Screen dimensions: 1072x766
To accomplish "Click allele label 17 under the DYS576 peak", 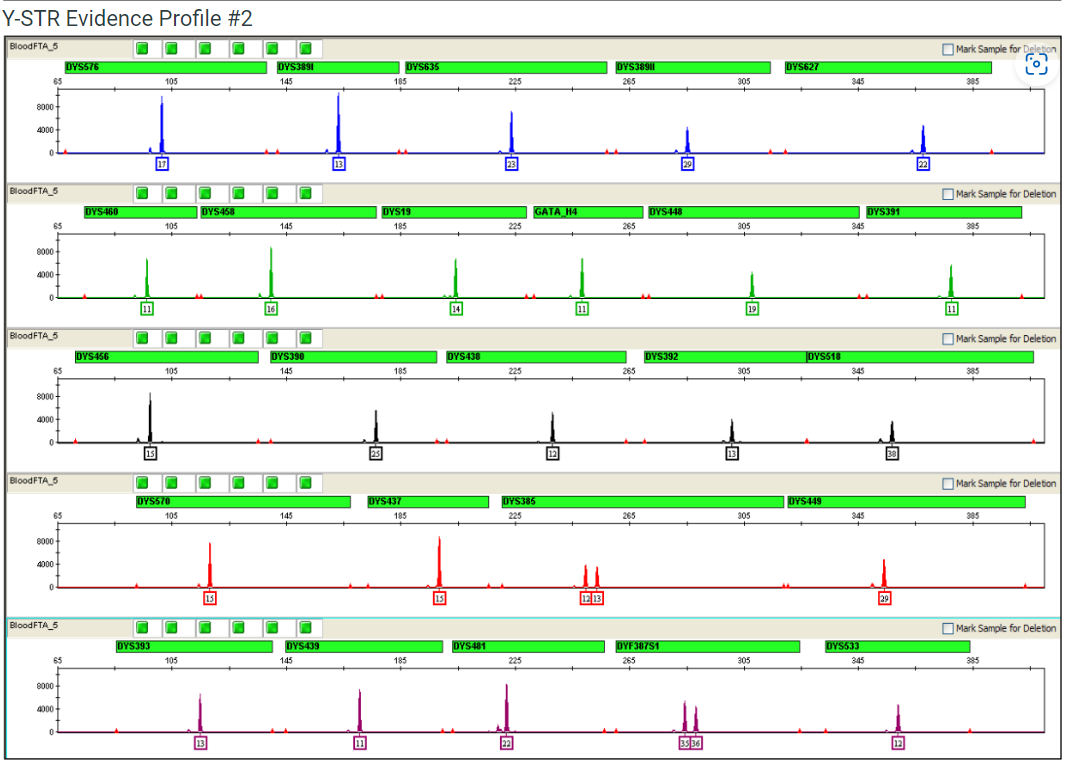I will [161, 163].
